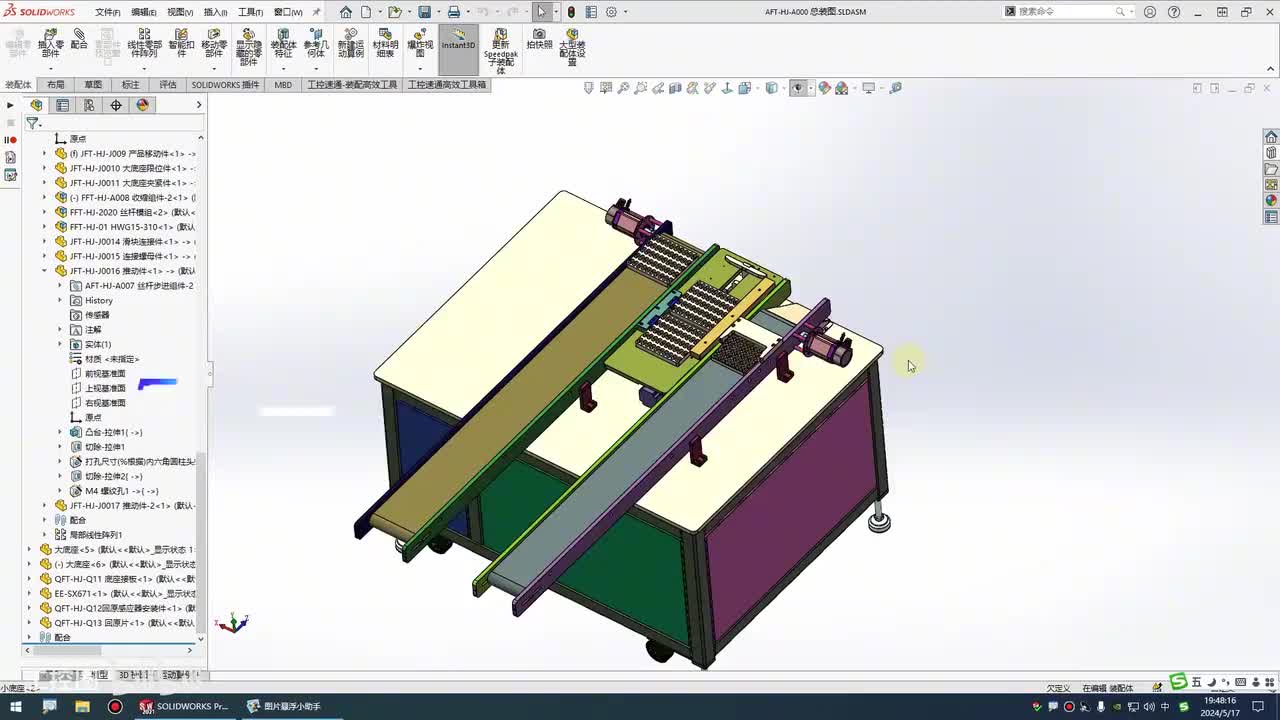Image resolution: width=1280 pixels, height=720 pixels.
Task: Select the M4 螺纹孔1 feature
Action: click(121, 491)
